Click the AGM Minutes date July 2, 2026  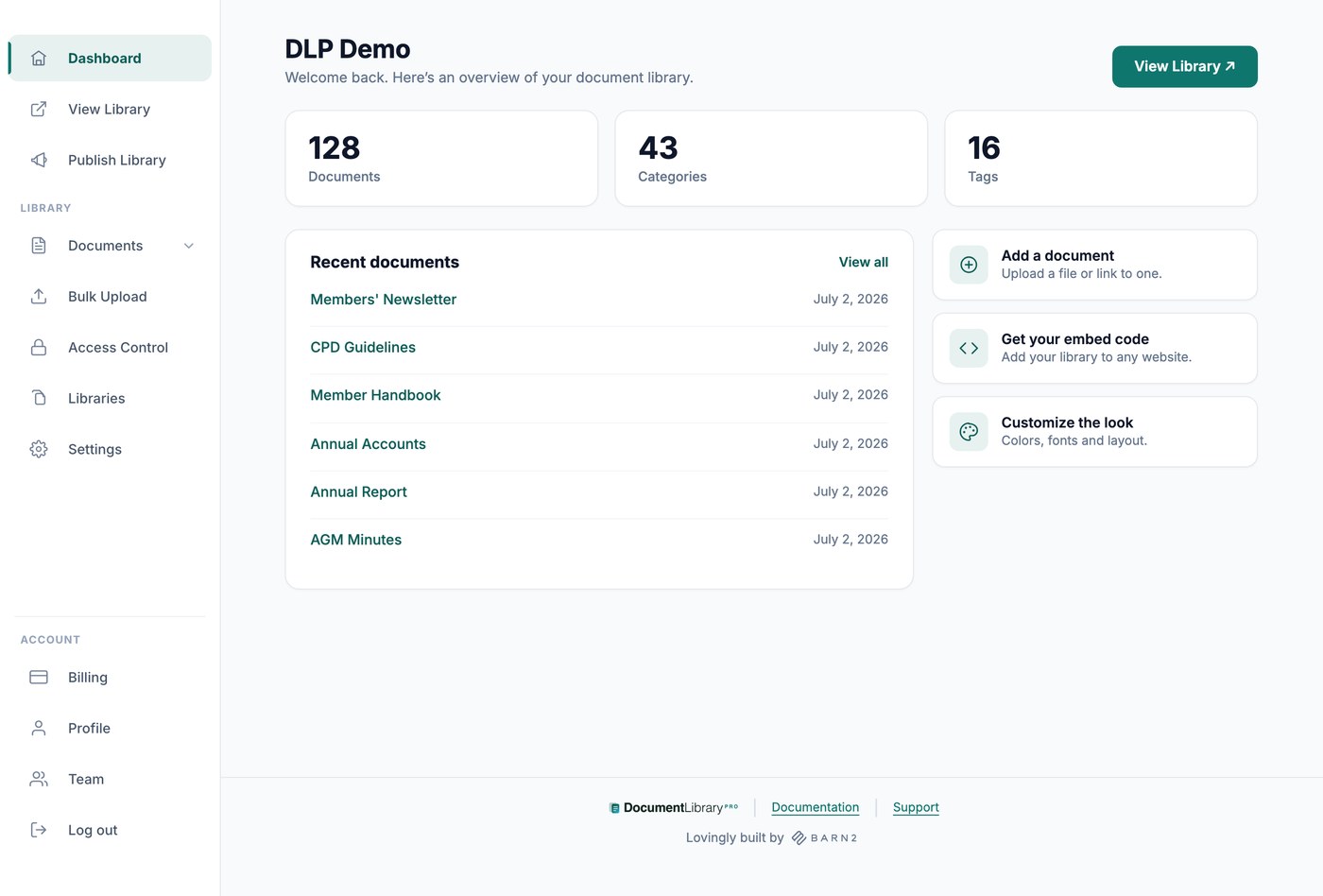850,539
